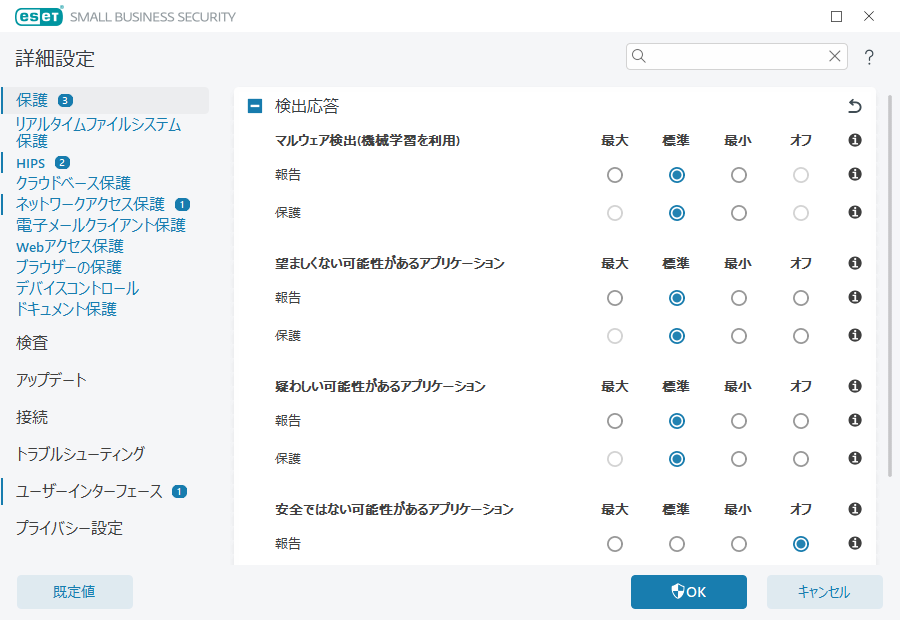Viewport: 900px width, 620px height.
Task: Click the 既定値 button
Action: [75, 592]
